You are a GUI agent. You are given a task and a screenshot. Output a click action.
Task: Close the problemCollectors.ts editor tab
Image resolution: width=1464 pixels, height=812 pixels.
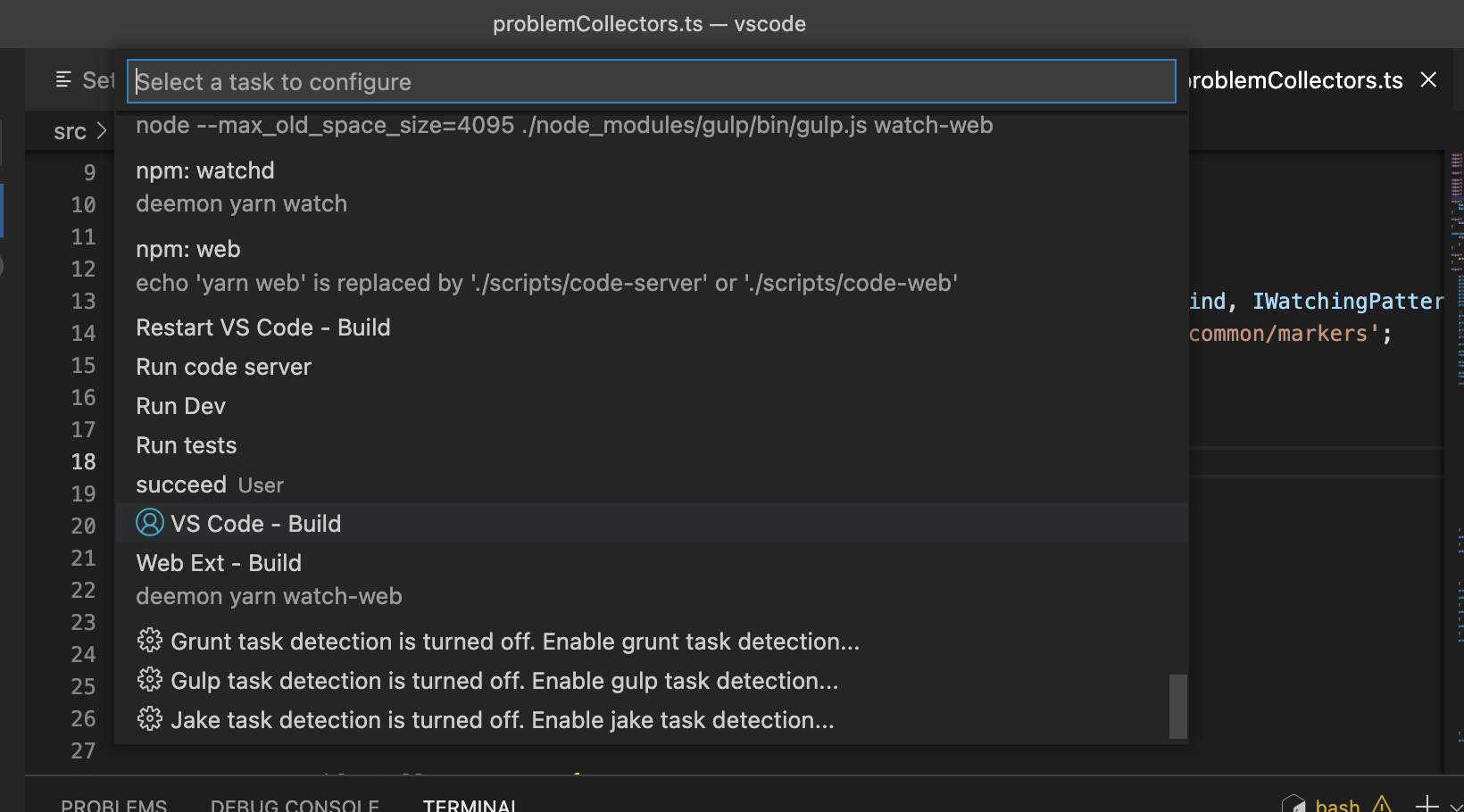(1427, 79)
